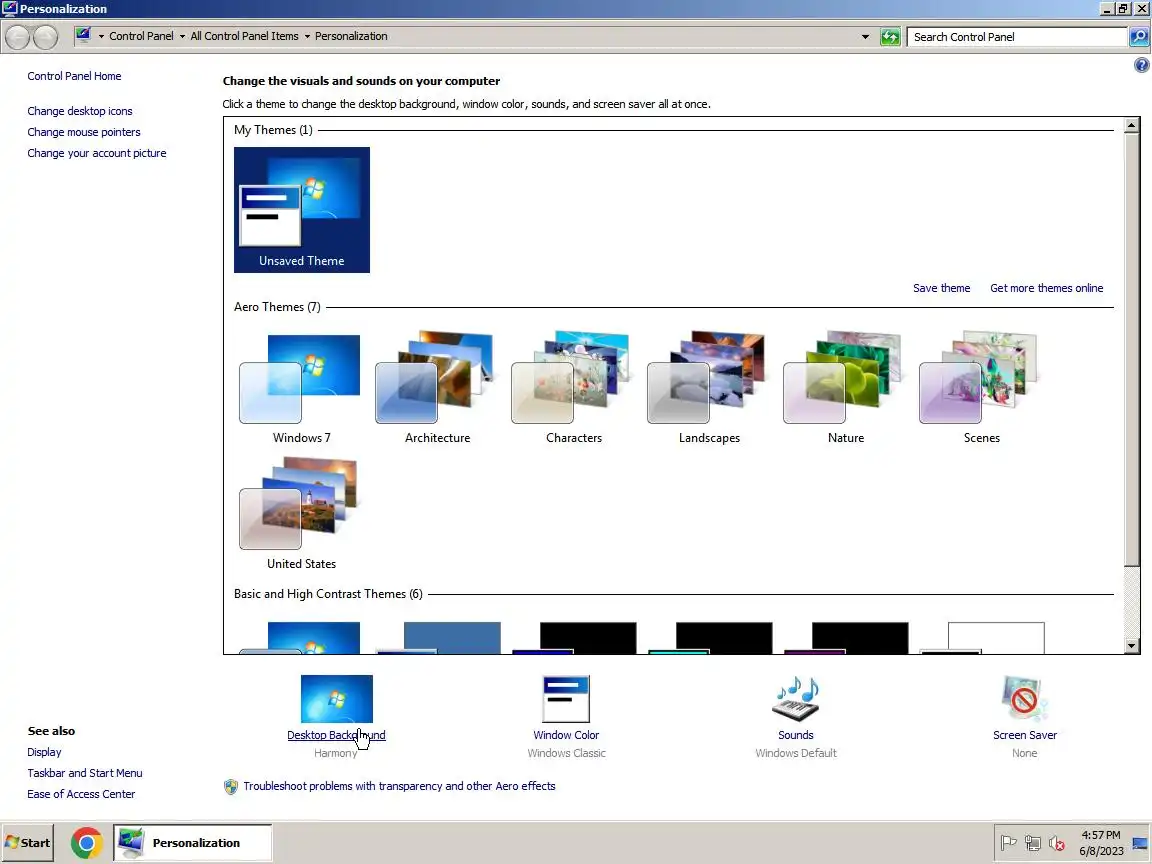Click the Control Panel icon in address bar
This screenshot has width=1152, height=864.
(84, 35)
